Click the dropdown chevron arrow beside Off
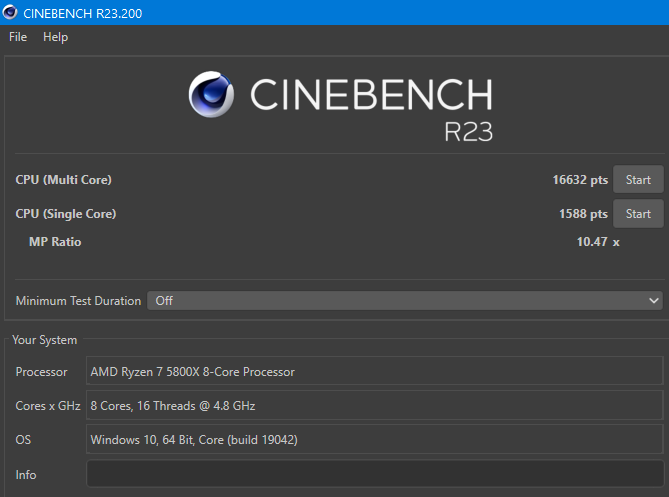Viewport: 669px width, 497px height. tap(654, 301)
